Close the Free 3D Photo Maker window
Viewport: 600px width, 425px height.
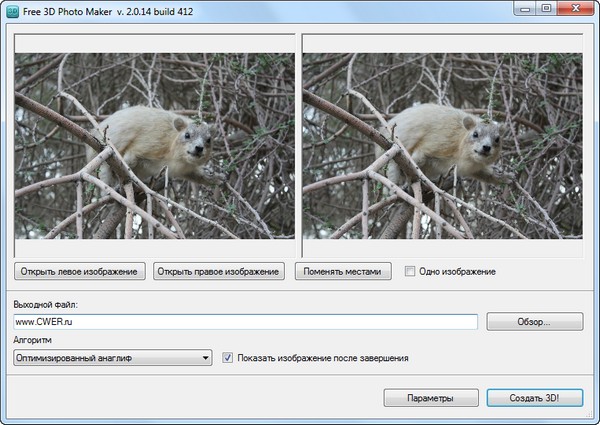tap(577, 8)
